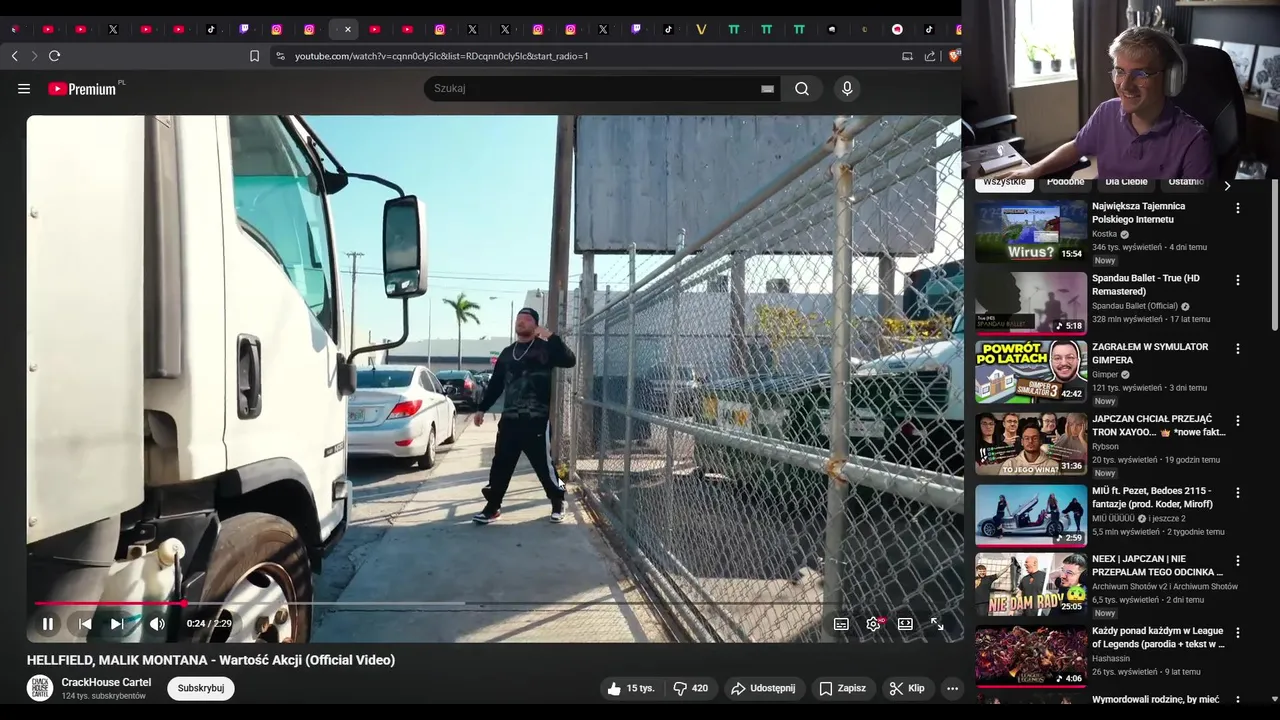Bookmark this page in the browser
1280x720 pixels.
[x=254, y=56]
